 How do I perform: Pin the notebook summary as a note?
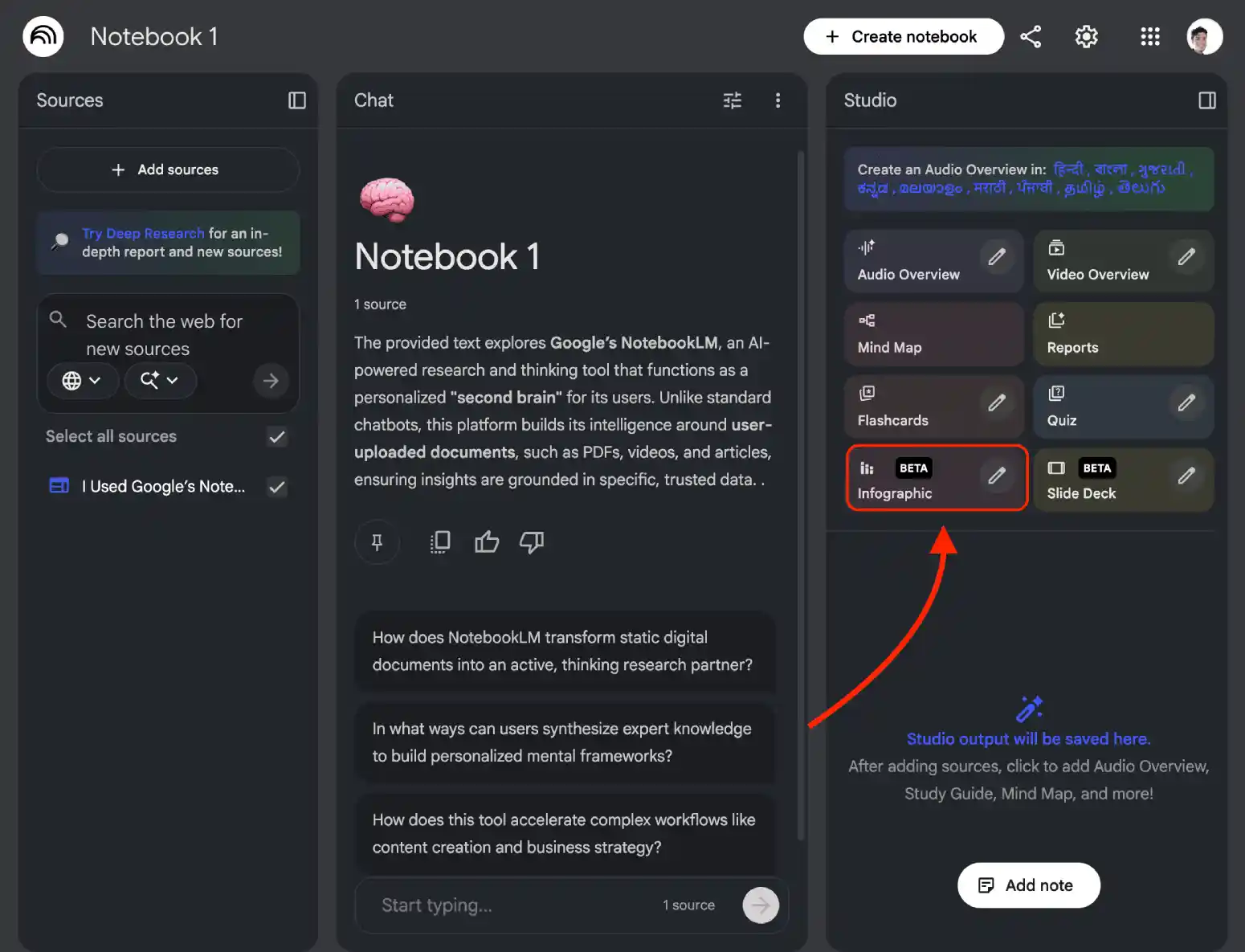pos(377,542)
